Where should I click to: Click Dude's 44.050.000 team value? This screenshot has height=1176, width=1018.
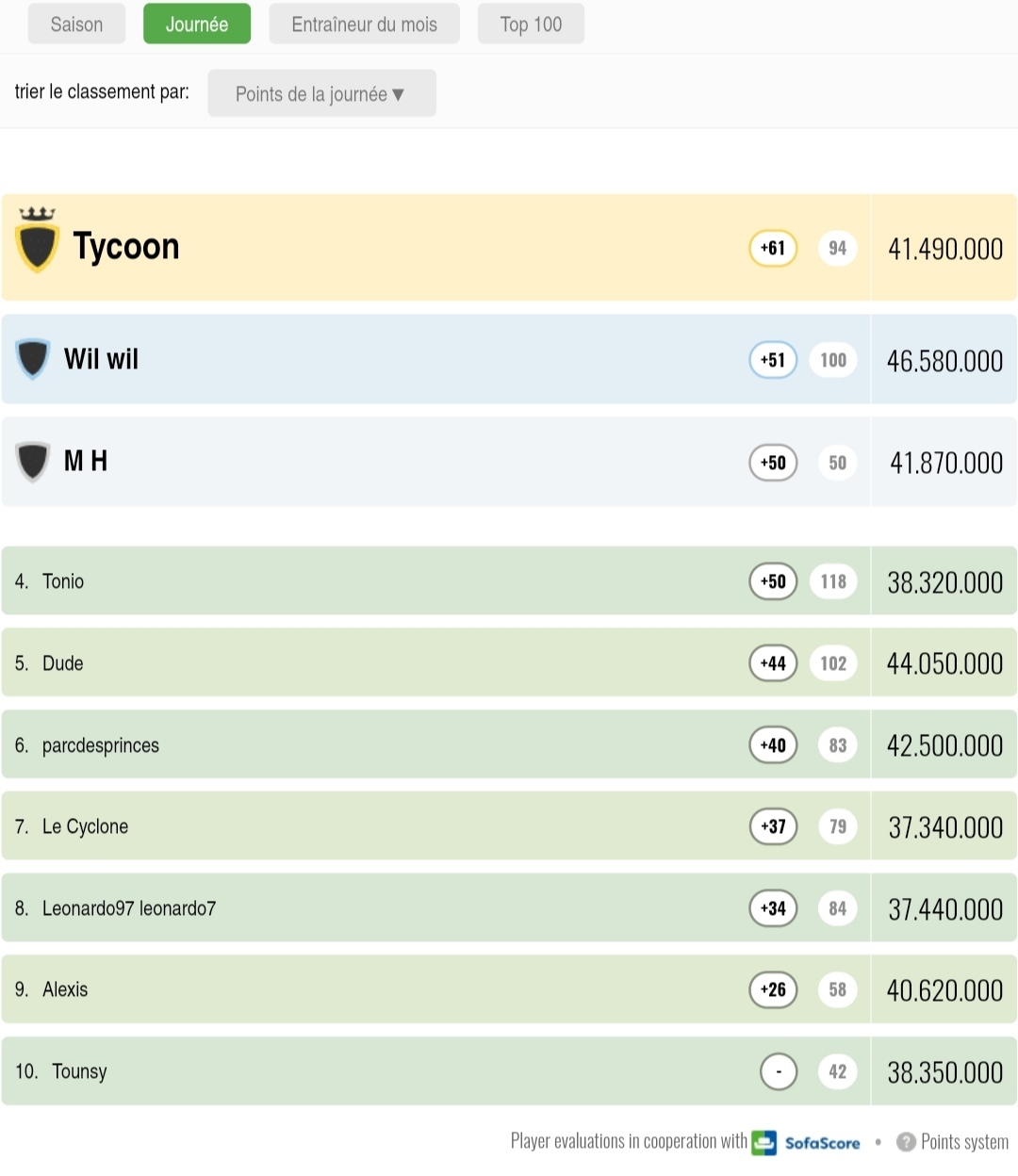click(x=944, y=663)
